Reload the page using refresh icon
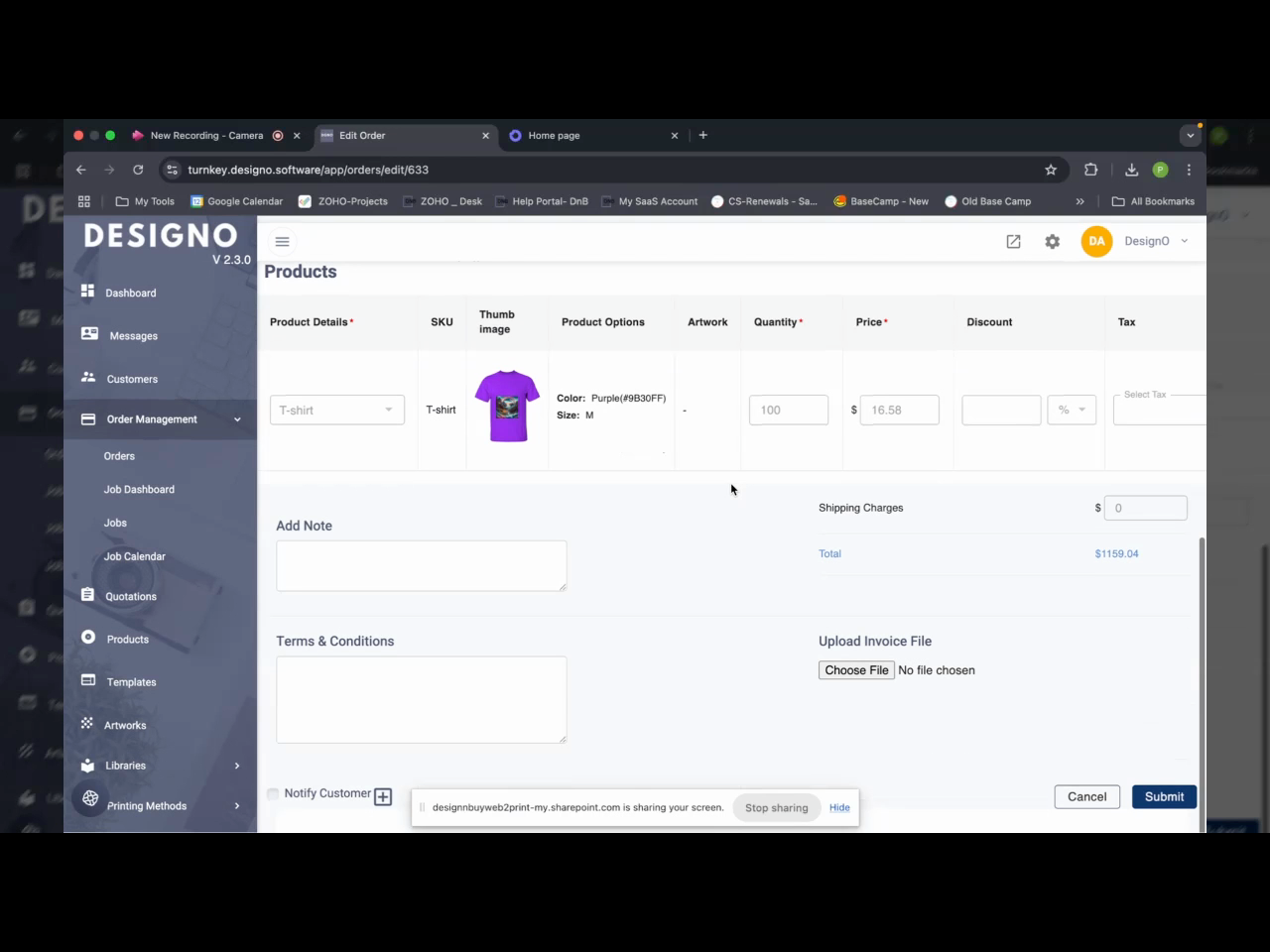The width and height of the screenshot is (1270, 952). coord(138,170)
